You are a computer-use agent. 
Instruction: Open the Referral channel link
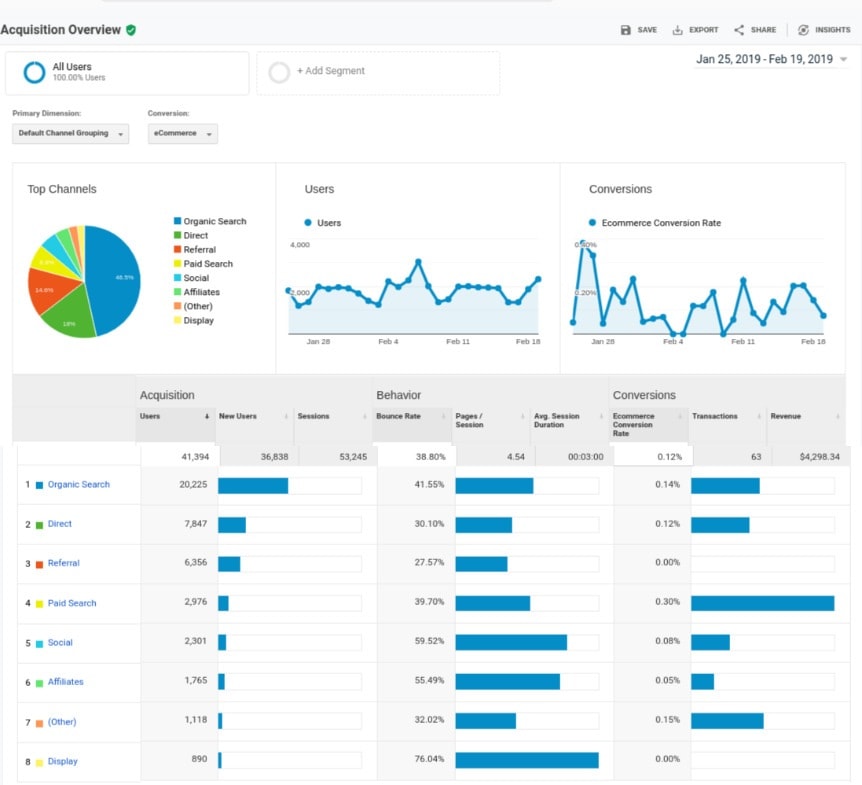(x=63, y=563)
